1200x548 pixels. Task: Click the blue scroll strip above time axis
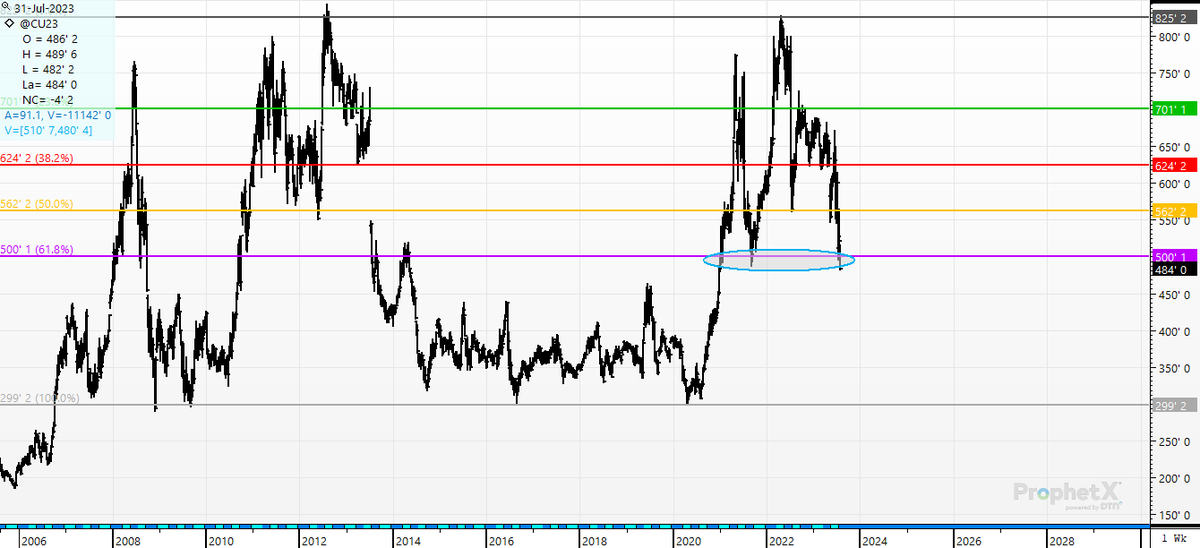click(575, 525)
